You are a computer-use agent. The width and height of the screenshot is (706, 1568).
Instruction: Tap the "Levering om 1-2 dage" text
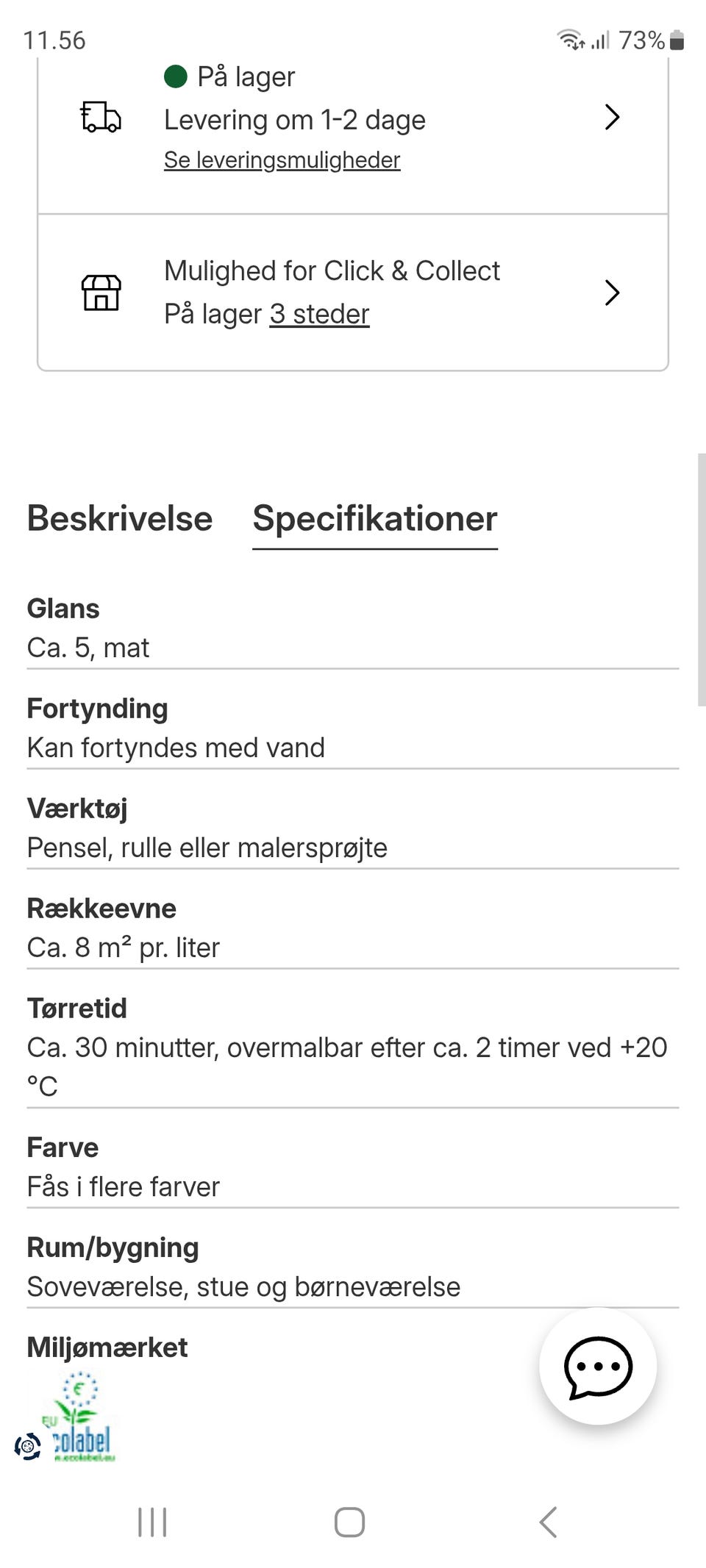tap(294, 120)
